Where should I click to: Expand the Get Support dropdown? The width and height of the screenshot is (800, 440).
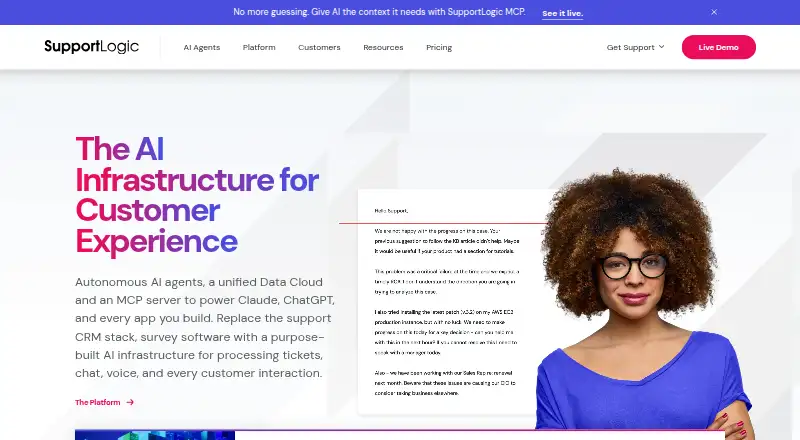coord(635,47)
